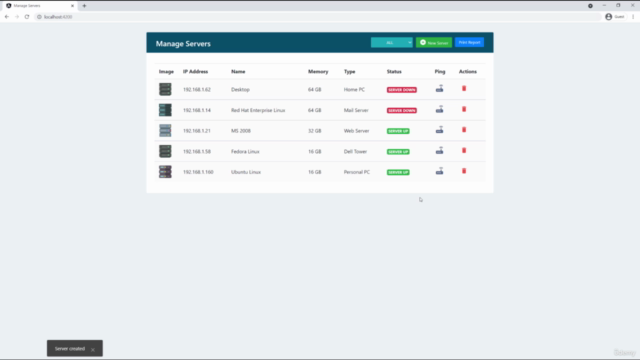Reload the current page

click(x=27, y=17)
